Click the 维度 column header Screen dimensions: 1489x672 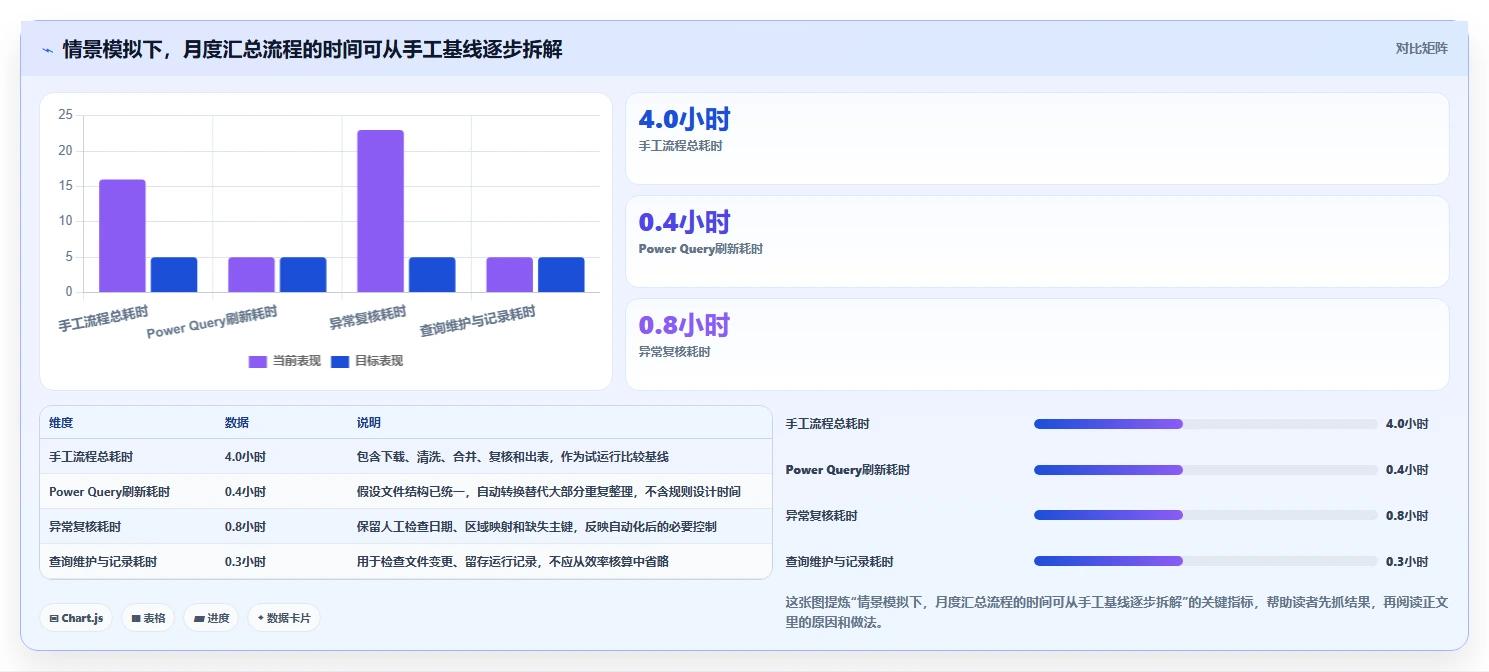tap(61, 423)
